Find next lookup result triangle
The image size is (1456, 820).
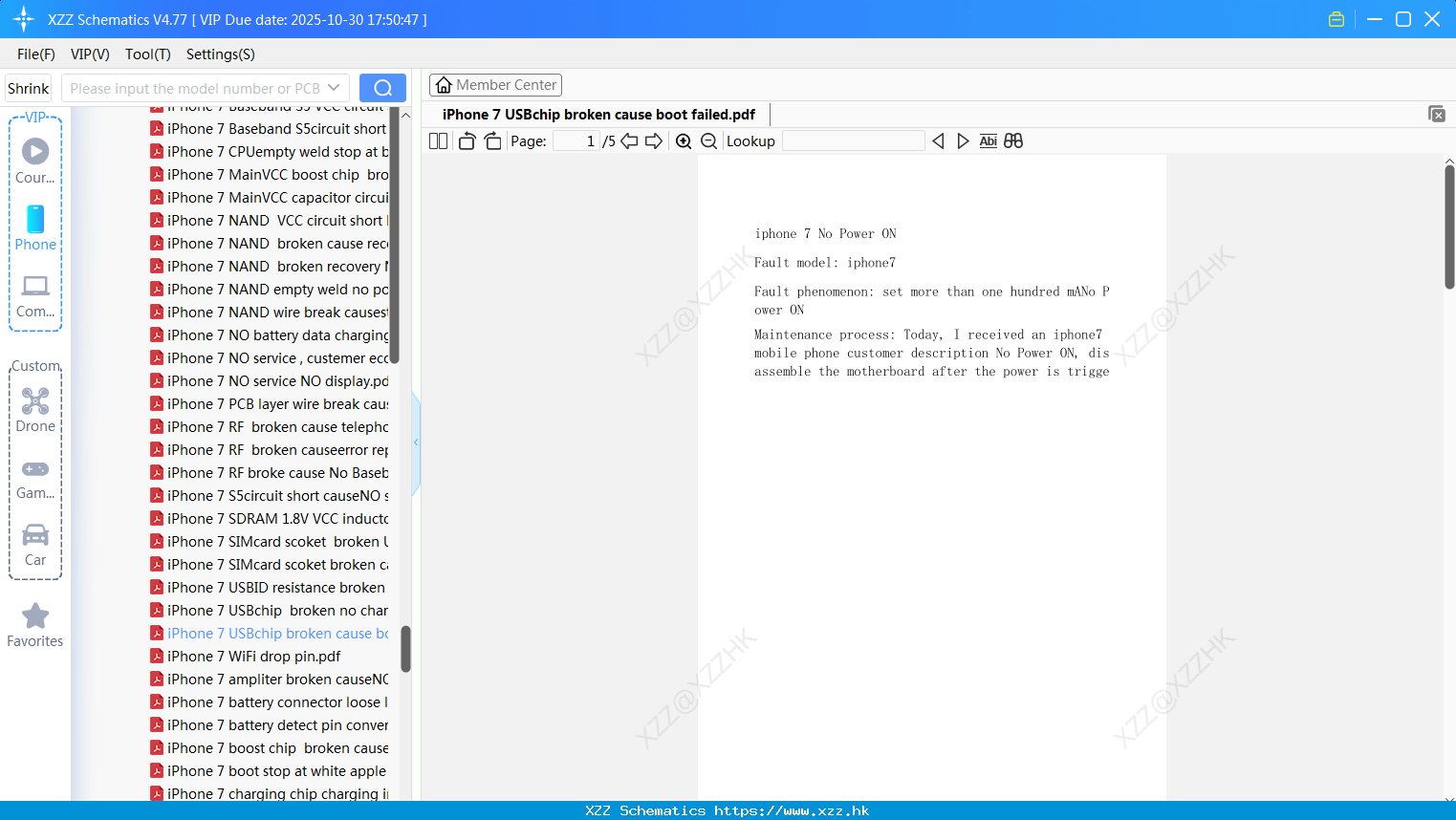963,141
